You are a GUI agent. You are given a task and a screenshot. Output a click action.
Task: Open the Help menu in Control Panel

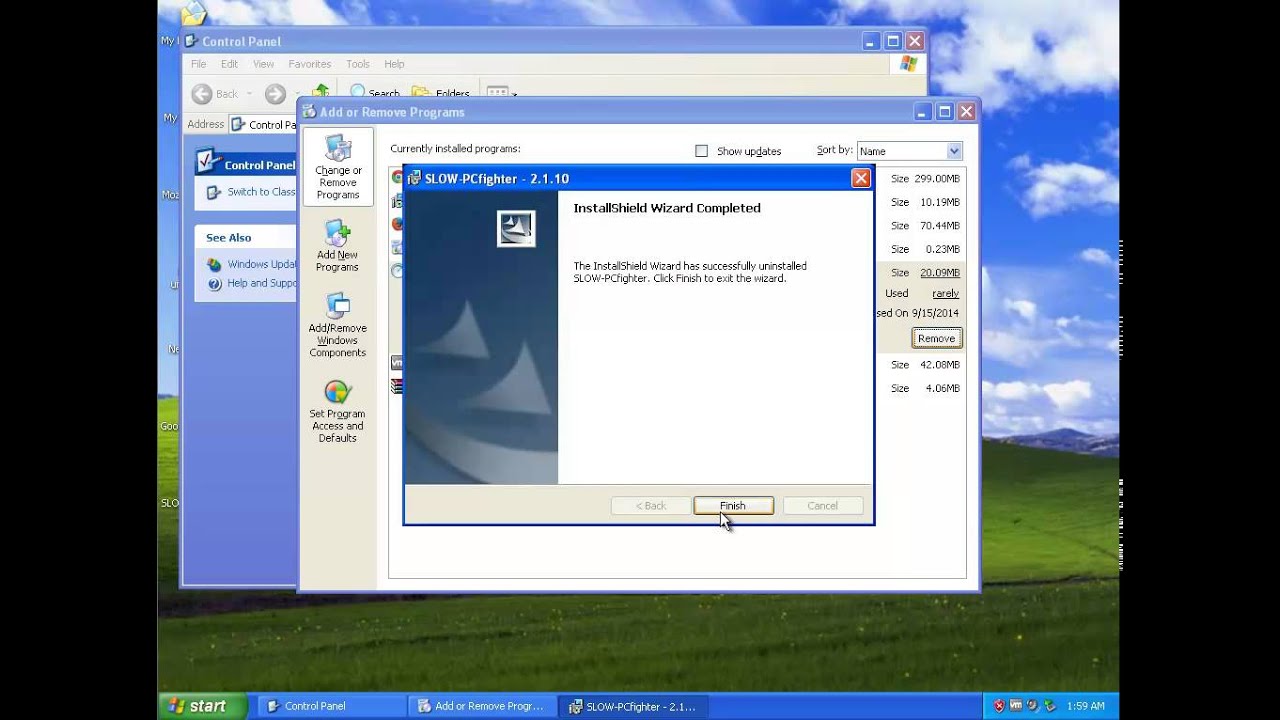tap(394, 64)
